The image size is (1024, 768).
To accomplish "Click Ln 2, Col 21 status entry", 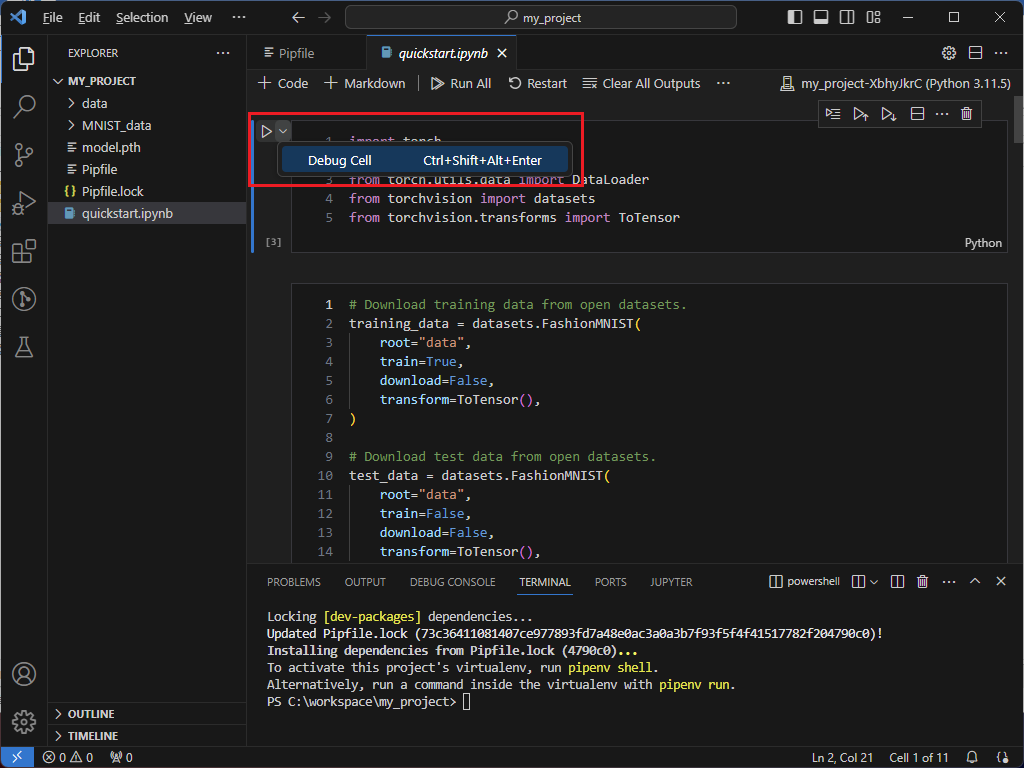I will point(842,757).
